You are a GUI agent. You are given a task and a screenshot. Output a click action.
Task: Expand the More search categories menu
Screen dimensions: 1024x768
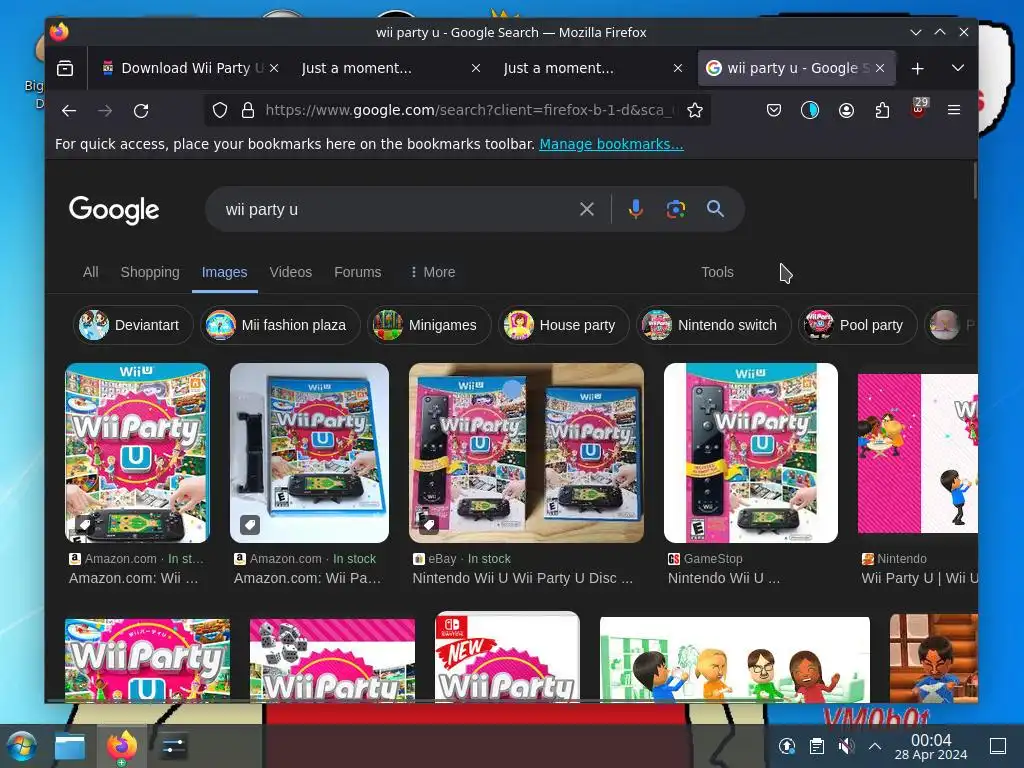click(x=432, y=272)
